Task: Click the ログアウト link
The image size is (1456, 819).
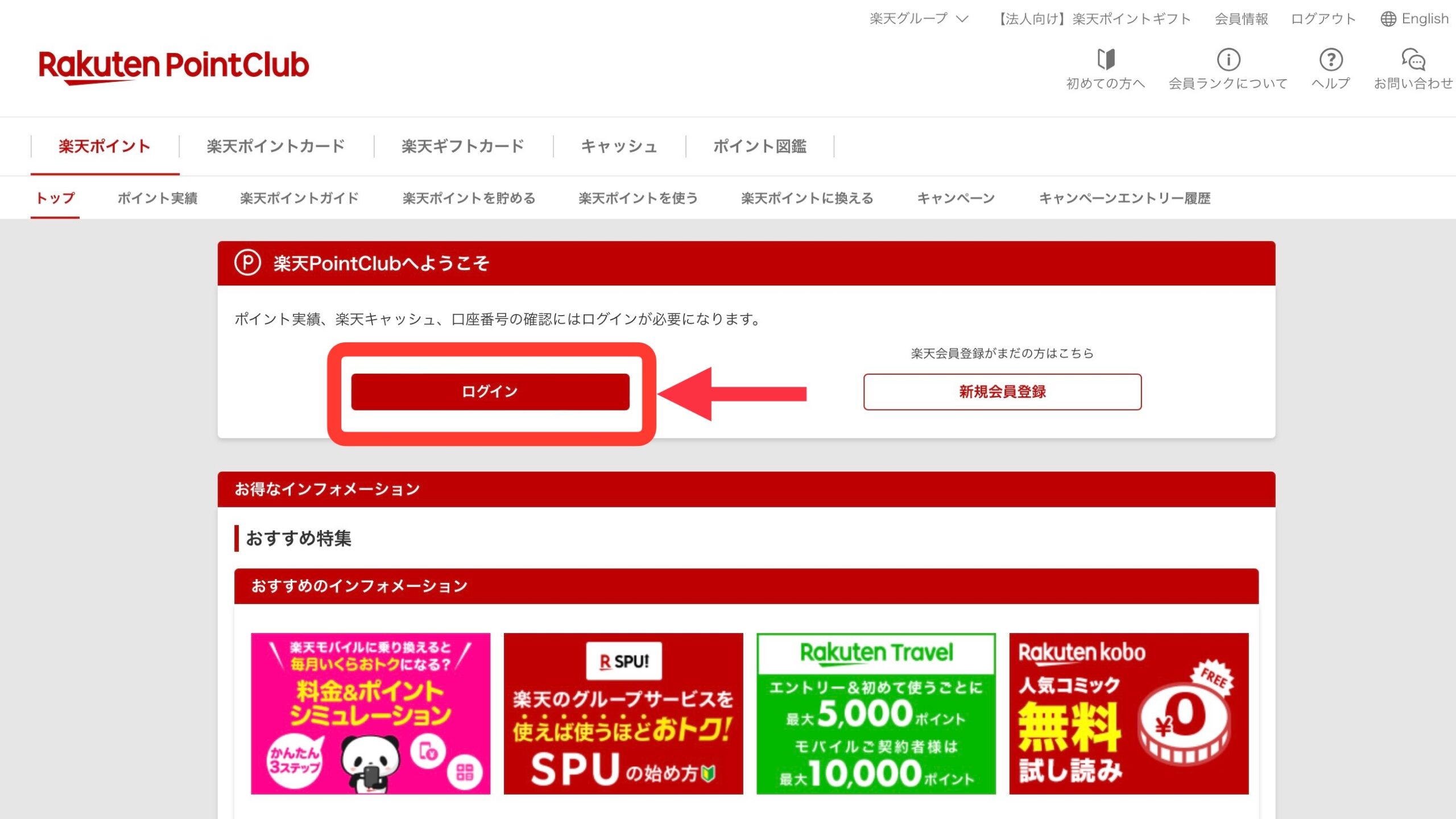Action: click(1323, 19)
